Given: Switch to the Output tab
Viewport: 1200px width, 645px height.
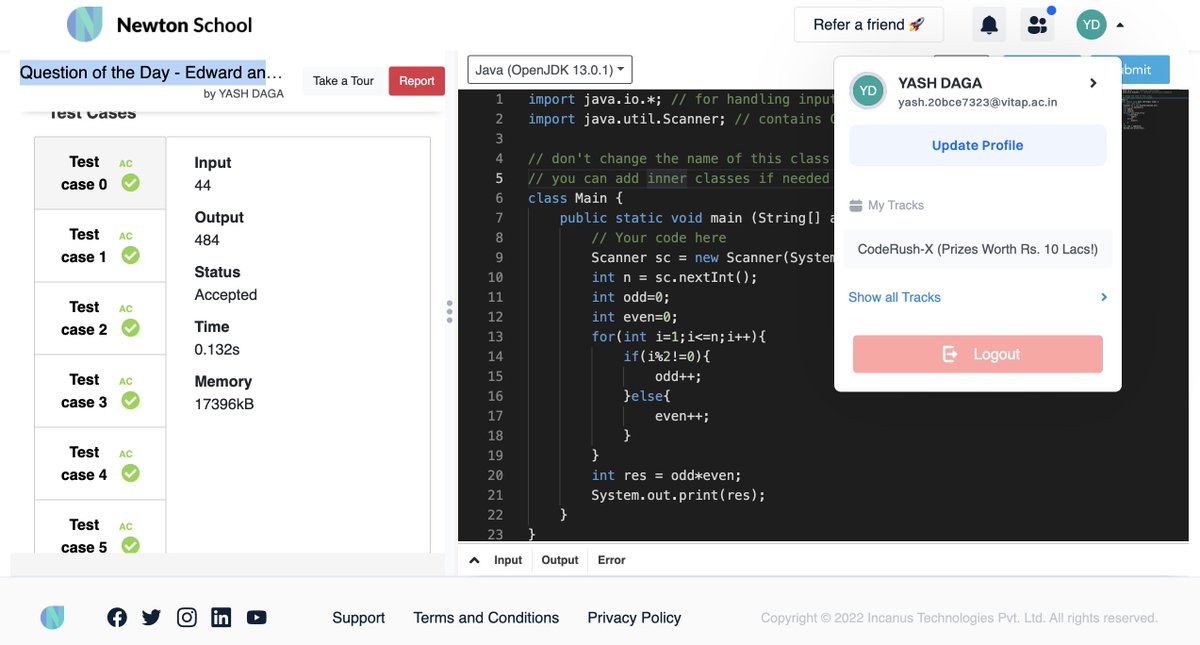Looking at the screenshot, I should [x=559, y=560].
